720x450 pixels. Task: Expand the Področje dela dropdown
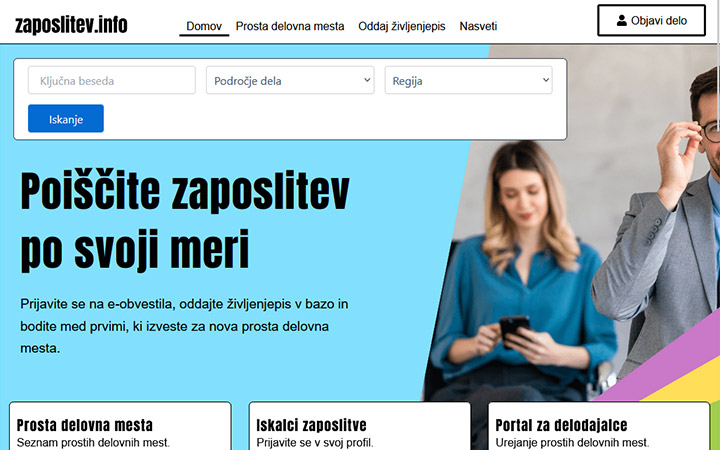tap(290, 81)
